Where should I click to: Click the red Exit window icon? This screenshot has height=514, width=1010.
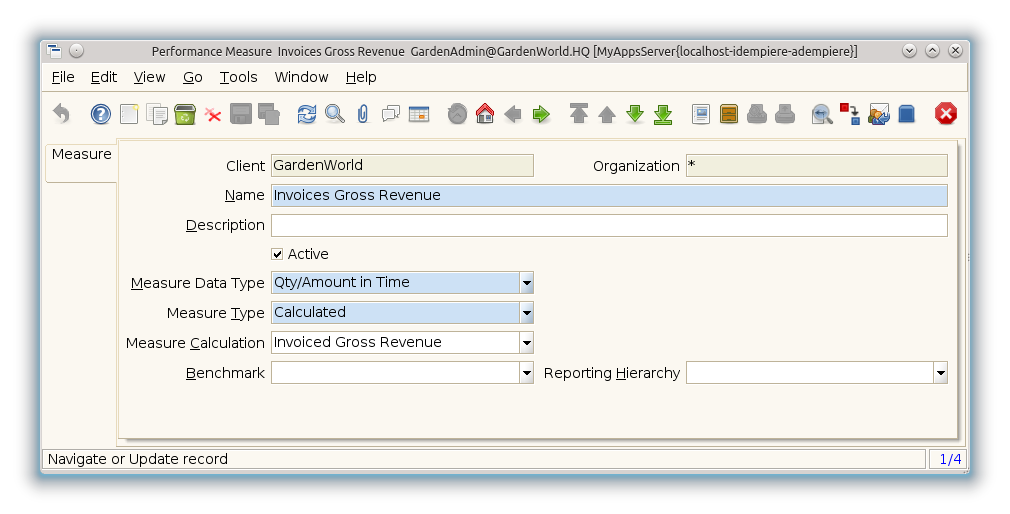coord(946,114)
